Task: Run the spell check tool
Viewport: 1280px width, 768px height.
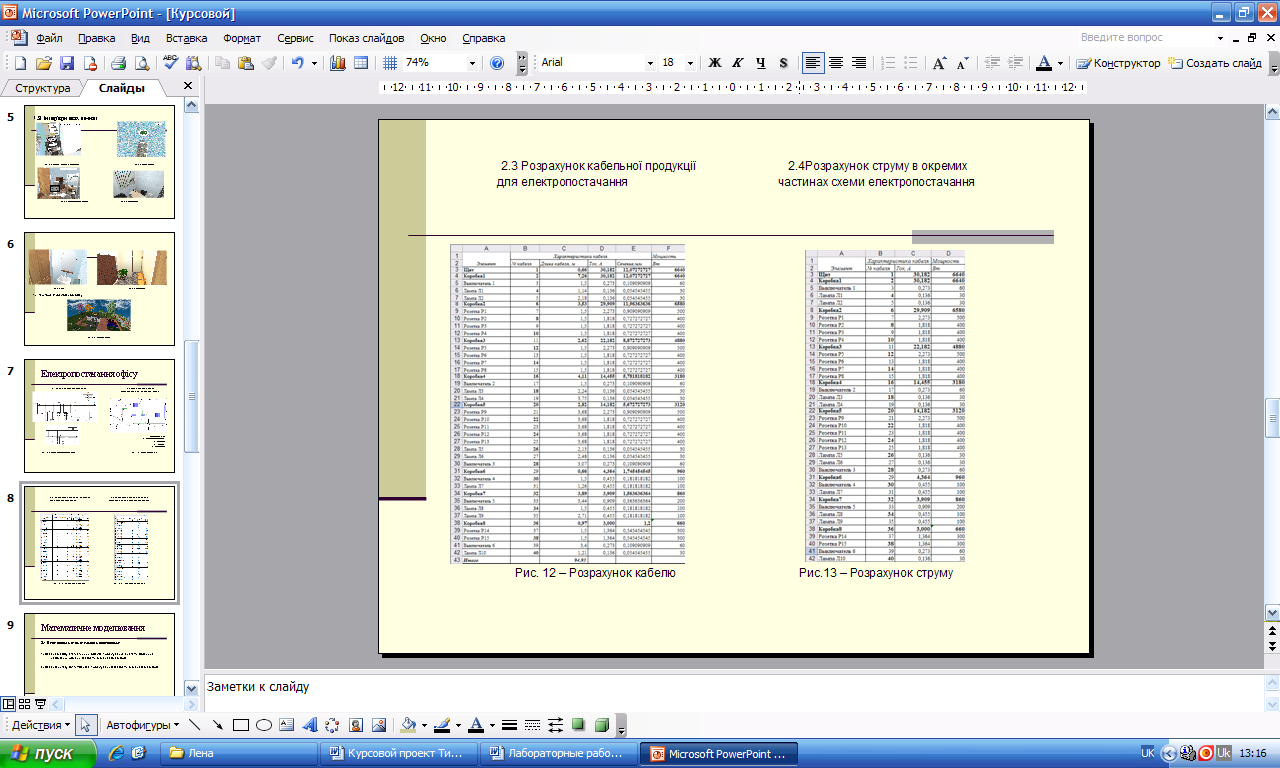Action: click(x=171, y=63)
